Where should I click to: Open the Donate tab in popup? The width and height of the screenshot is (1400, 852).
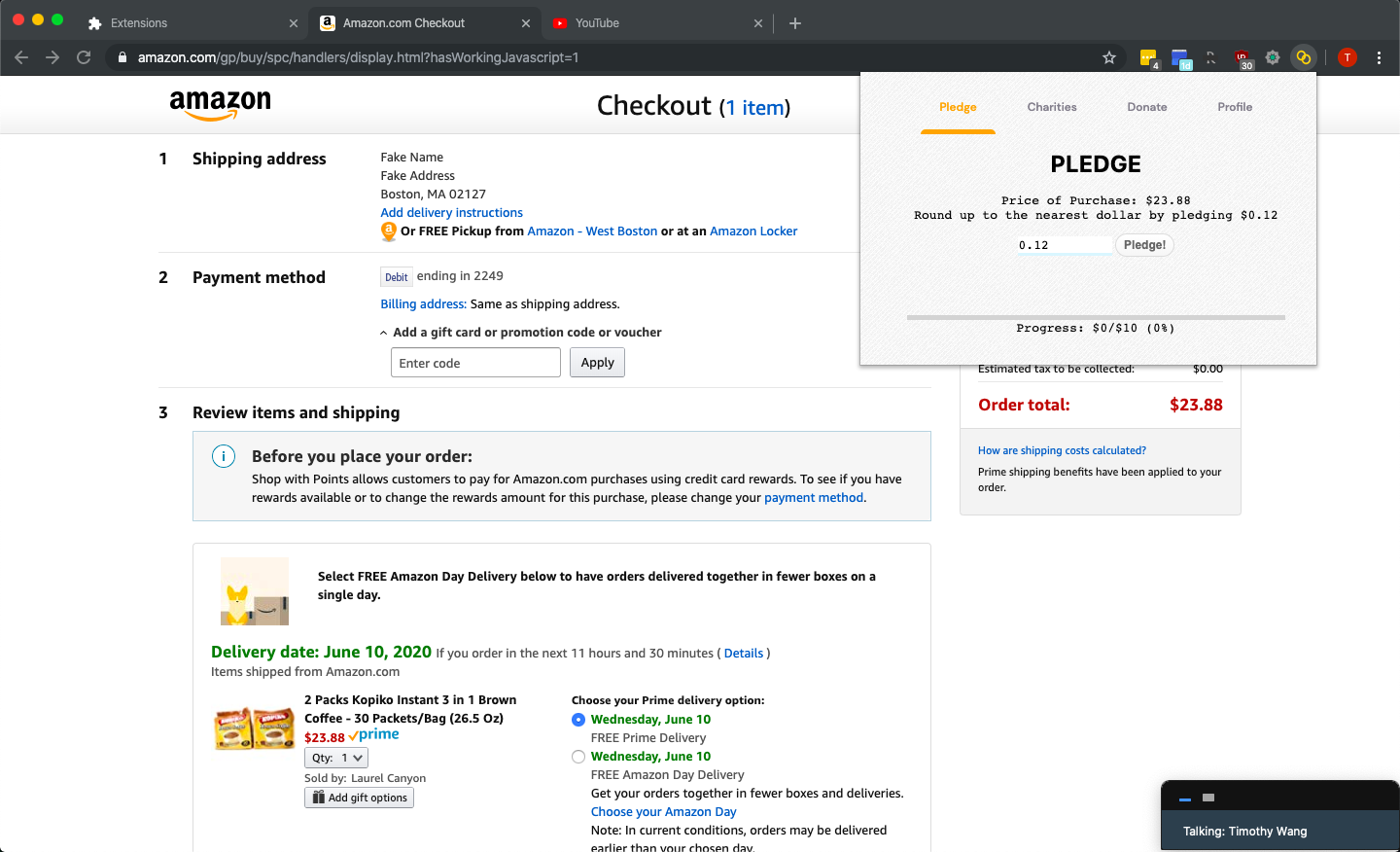(x=1147, y=107)
